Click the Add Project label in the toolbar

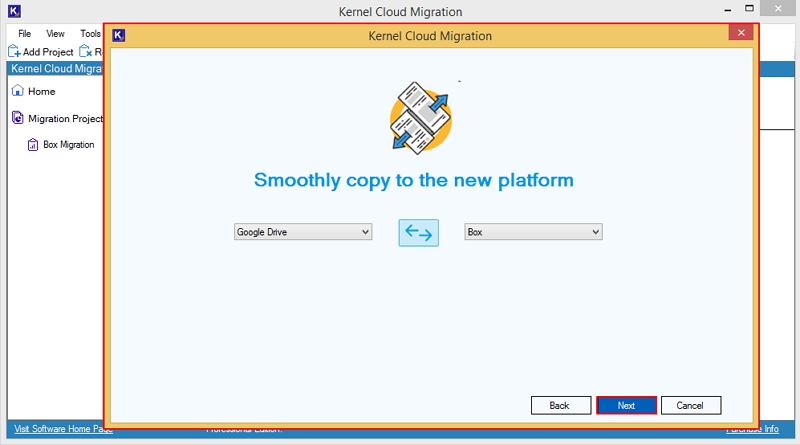48,52
